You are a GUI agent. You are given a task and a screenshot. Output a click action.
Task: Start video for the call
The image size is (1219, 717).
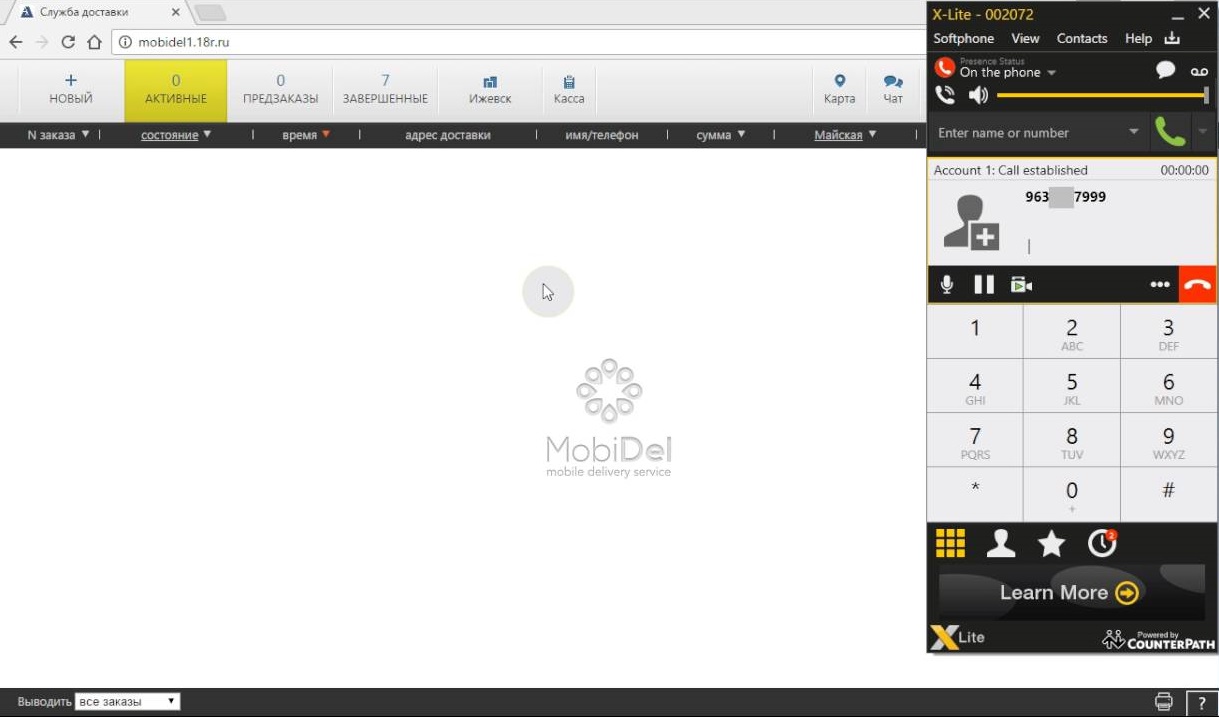(x=1021, y=285)
